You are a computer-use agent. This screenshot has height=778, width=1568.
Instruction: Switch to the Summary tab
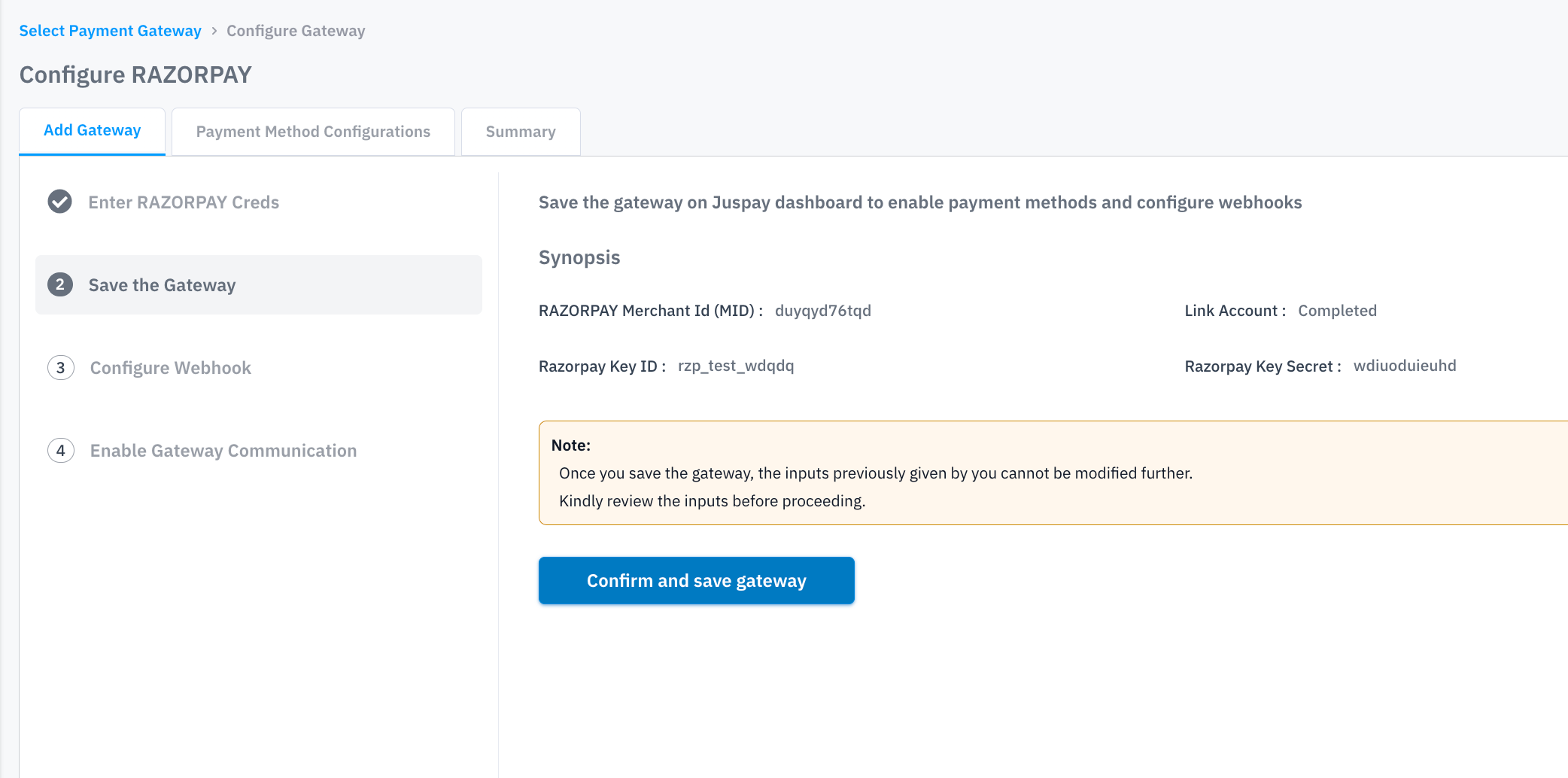[521, 132]
